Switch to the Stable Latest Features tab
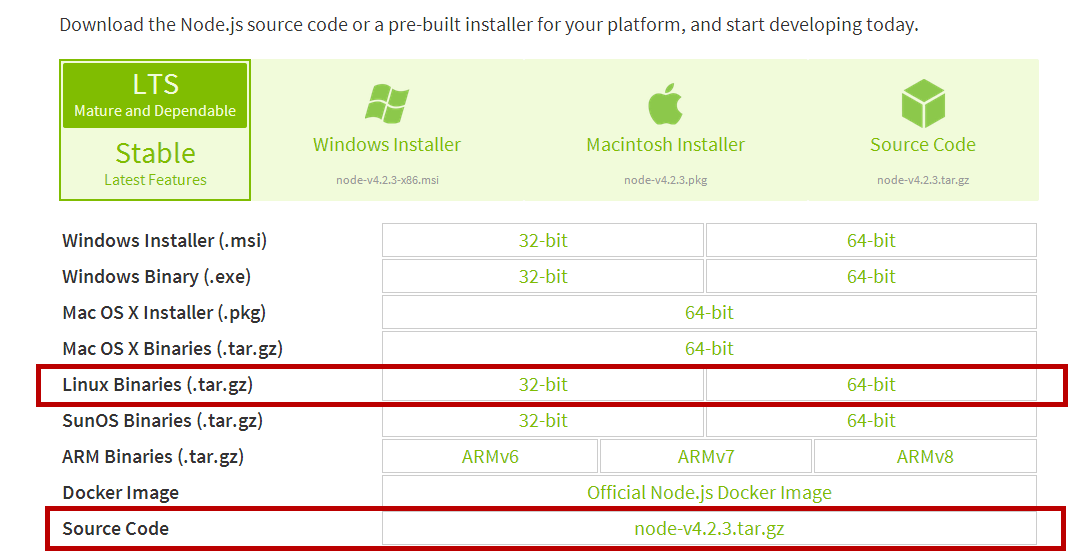The width and height of the screenshot is (1091, 559). (x=155, y=164)
